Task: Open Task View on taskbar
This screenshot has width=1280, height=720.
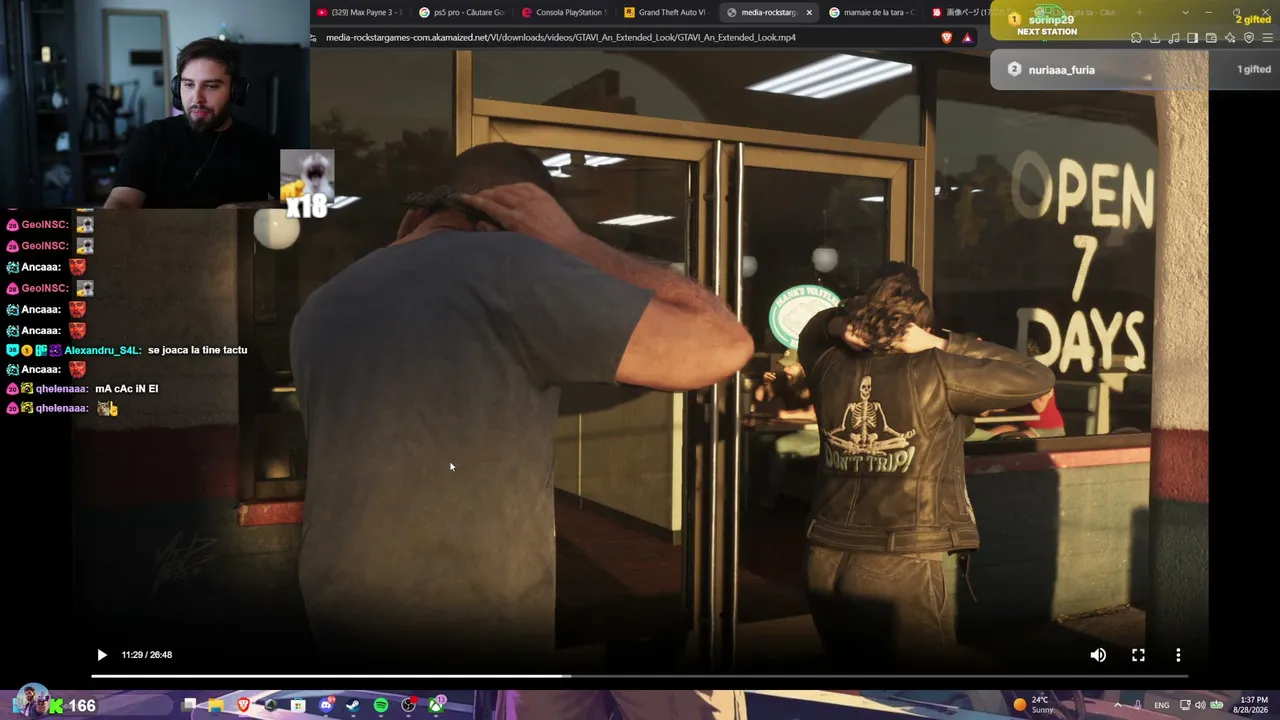Action: [x=189, y=705]
